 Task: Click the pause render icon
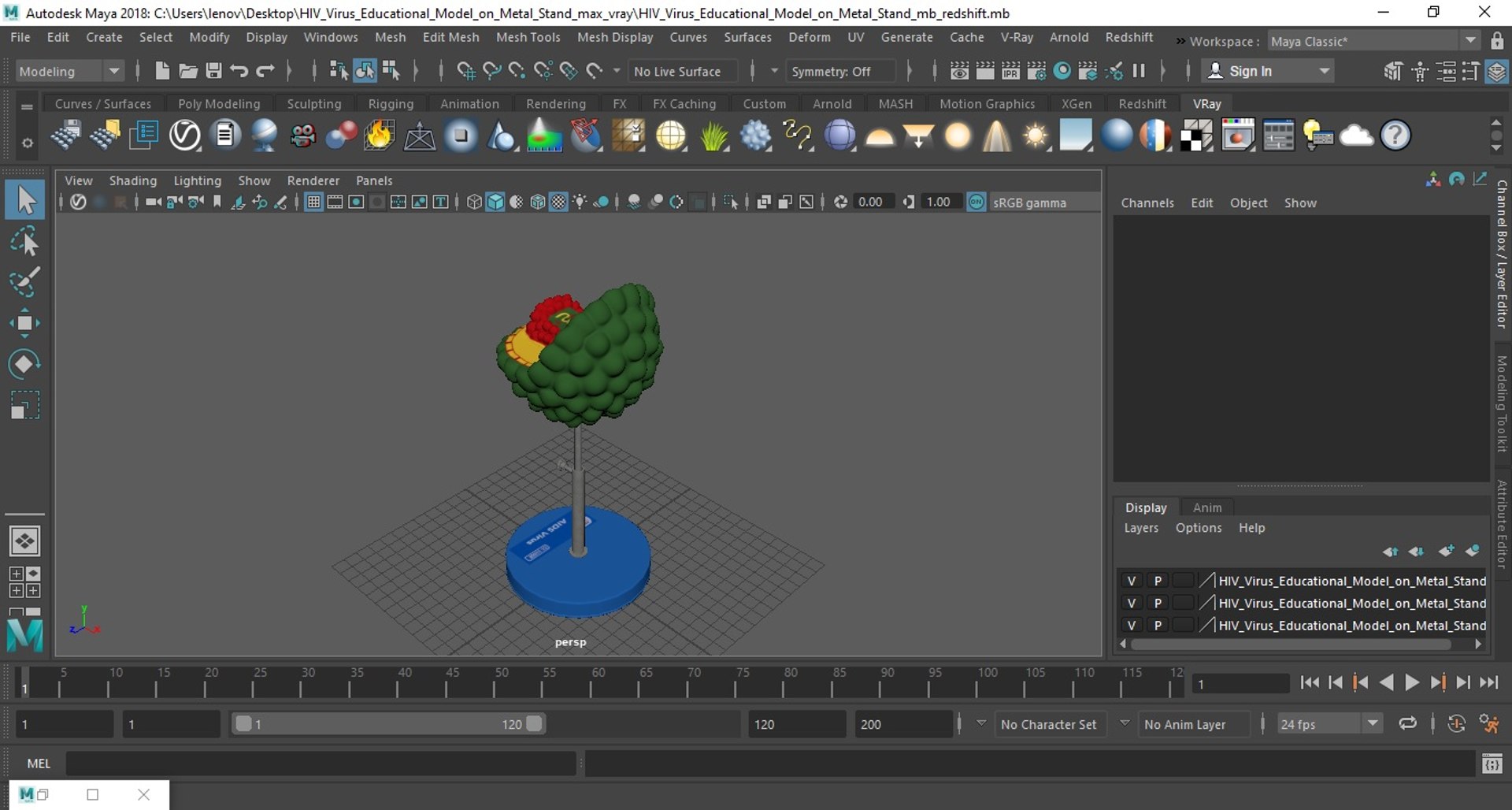1139,71
